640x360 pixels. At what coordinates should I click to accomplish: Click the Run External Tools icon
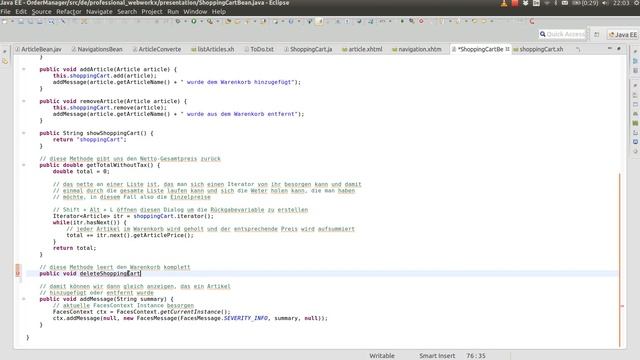tap(210, 21)
